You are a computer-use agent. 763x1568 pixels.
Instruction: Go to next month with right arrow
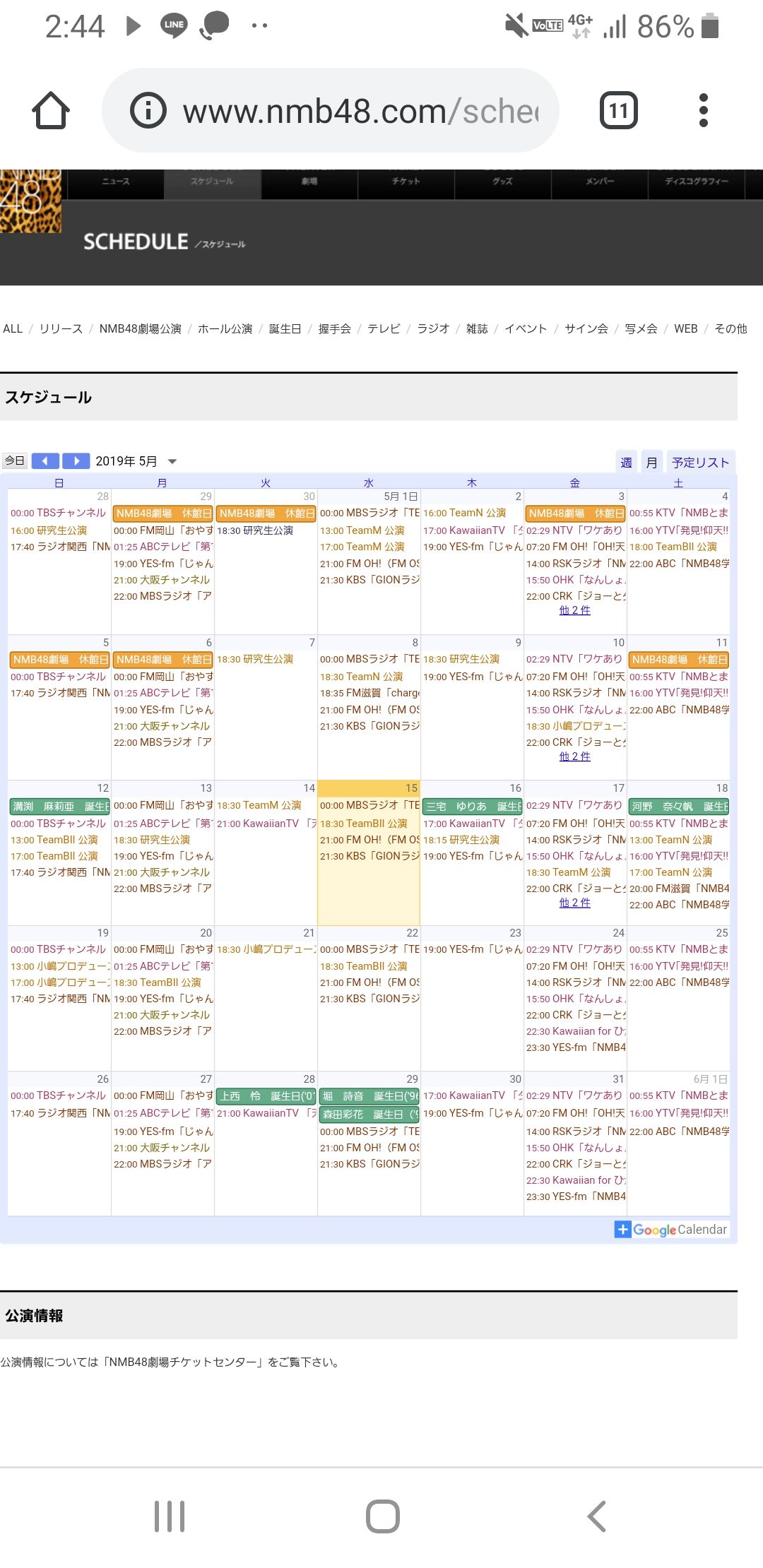(76, 461)
